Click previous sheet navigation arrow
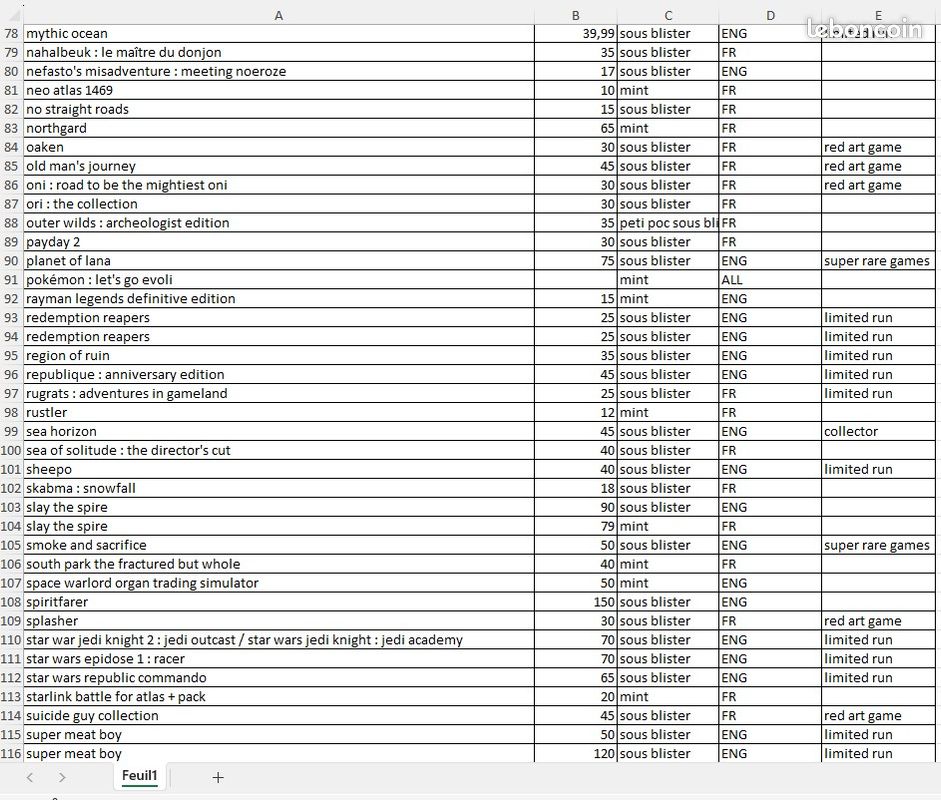941x800 pixels. (30, 777)
